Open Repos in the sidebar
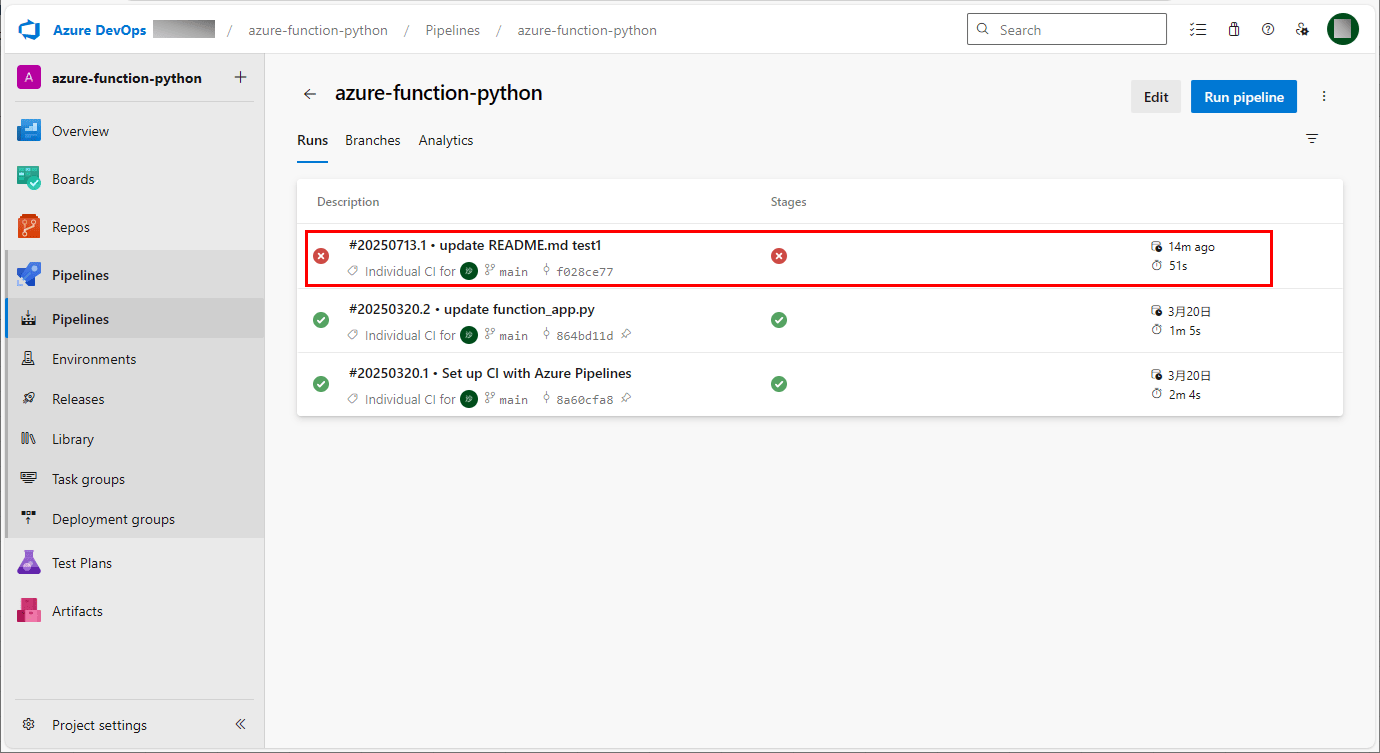1380x753 pixels. click(x=132, y=227)
